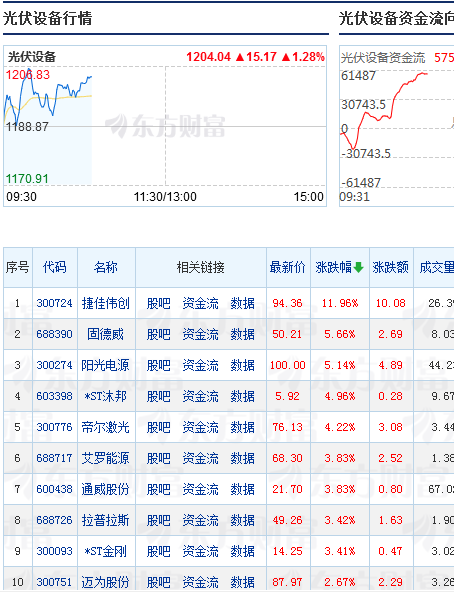Open 资金流 link for 拉普拉斯
Screen dimensions: 454x596
200,520
